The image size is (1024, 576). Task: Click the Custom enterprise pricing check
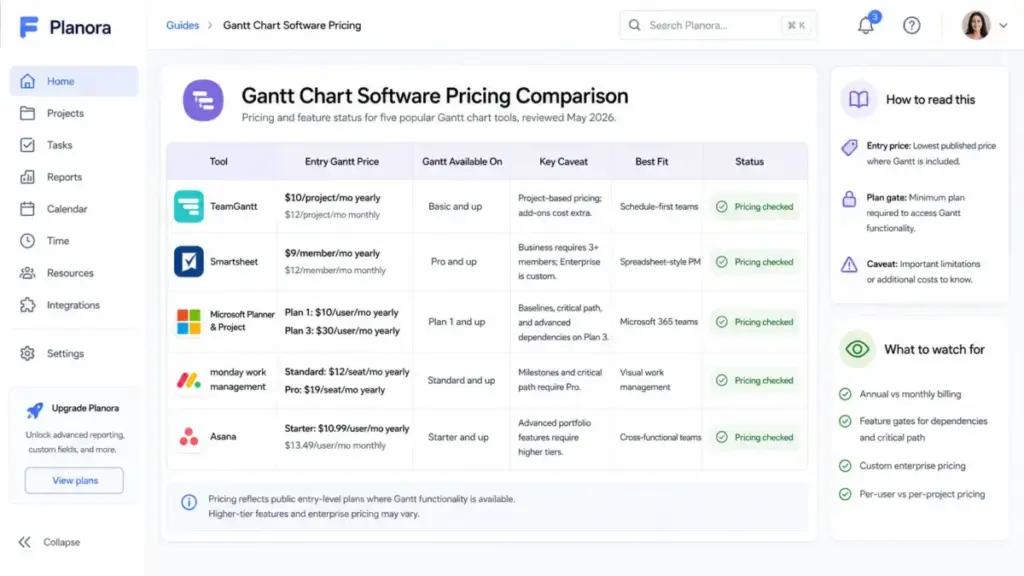coord(845,466)
